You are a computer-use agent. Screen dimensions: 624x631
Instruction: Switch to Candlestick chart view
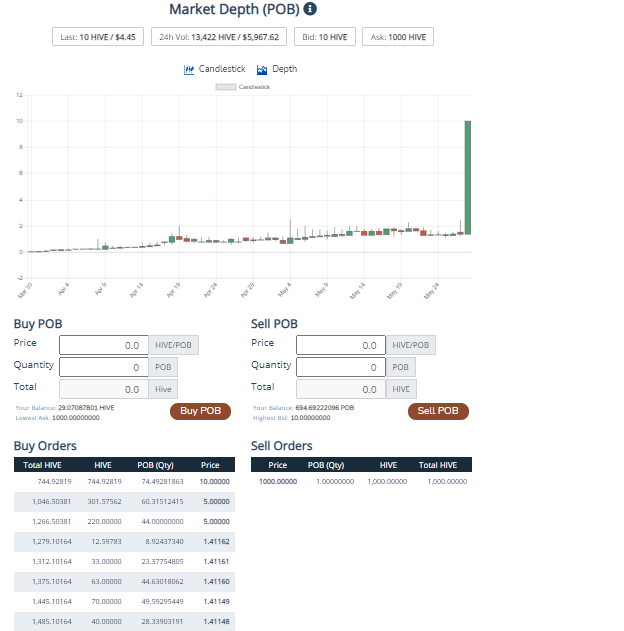(x=214, y=69)
